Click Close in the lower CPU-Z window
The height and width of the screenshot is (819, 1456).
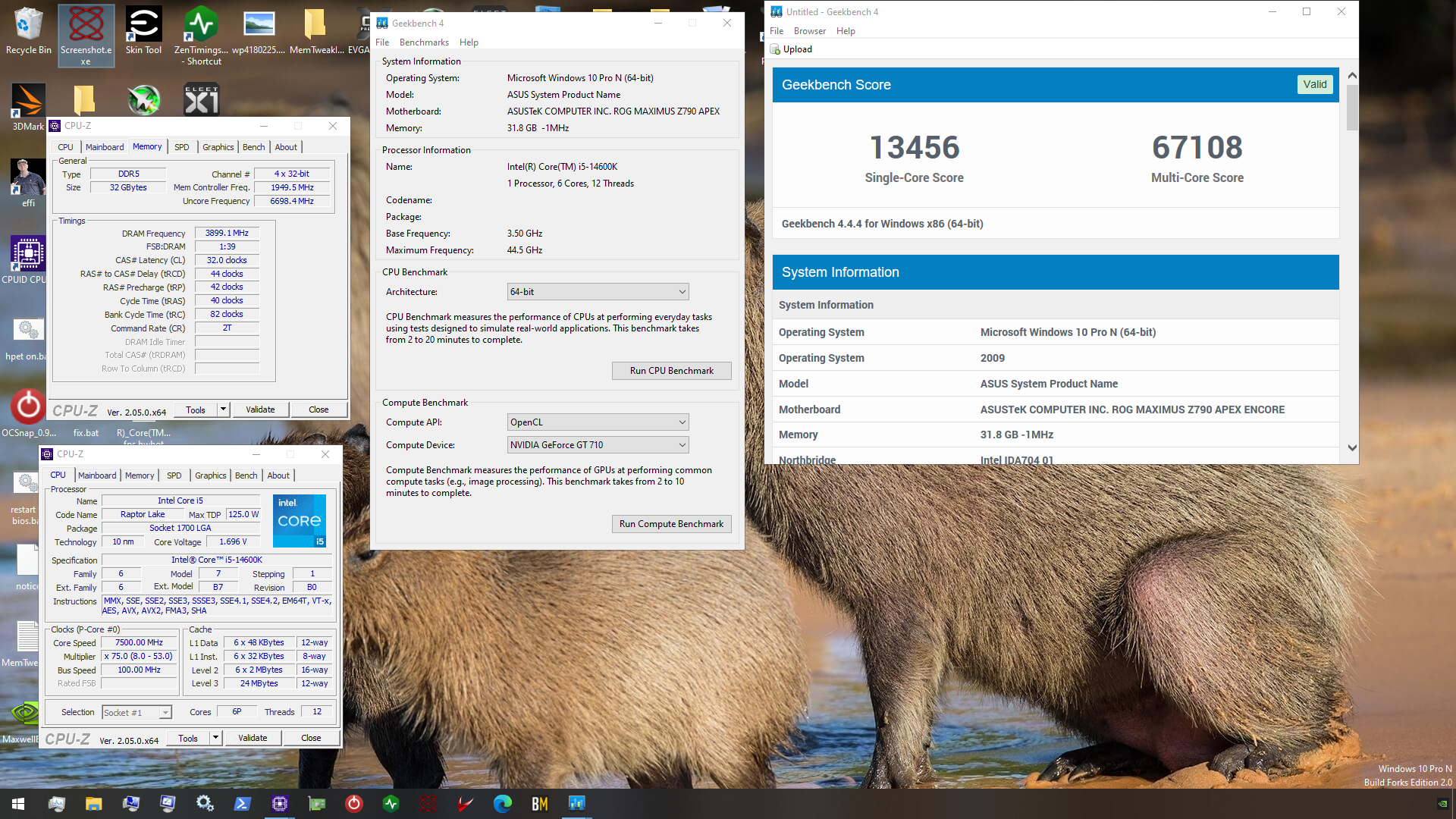pyautogui.click(x=311, y=738)
